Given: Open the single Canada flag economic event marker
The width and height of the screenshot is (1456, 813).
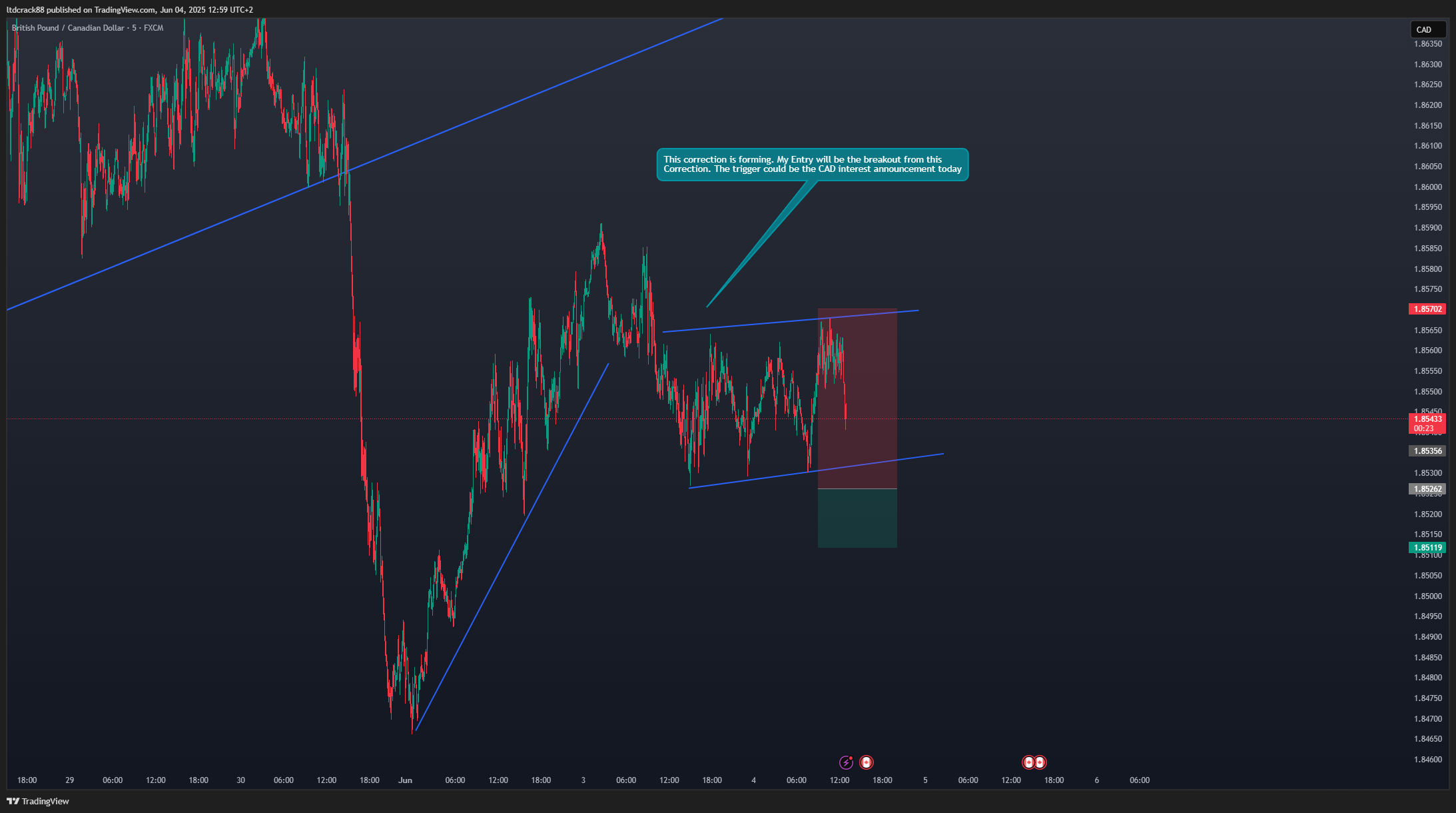Looking at the screenshot, I should pos(866,762).
